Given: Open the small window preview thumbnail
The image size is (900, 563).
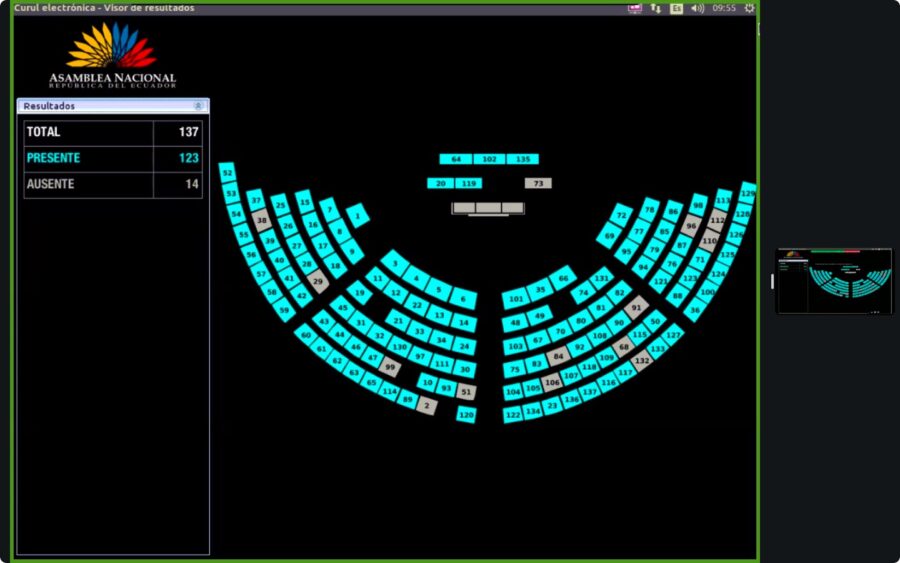Looking at the screenshot, I should pos(834,282).
